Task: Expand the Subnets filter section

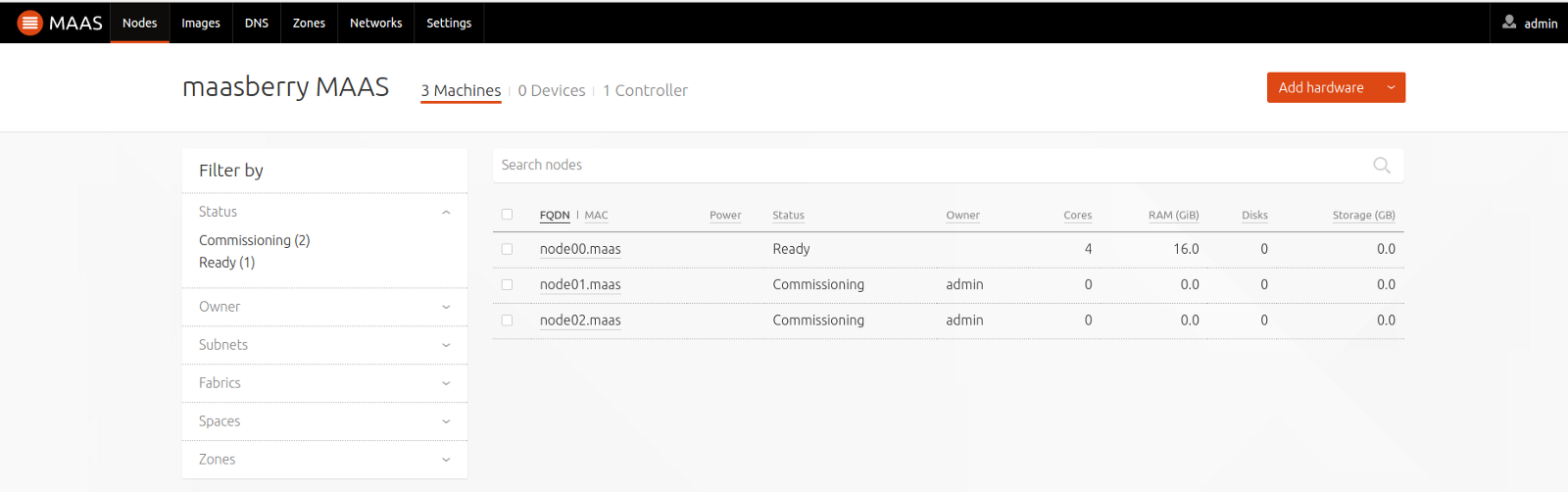Action: 446,345
